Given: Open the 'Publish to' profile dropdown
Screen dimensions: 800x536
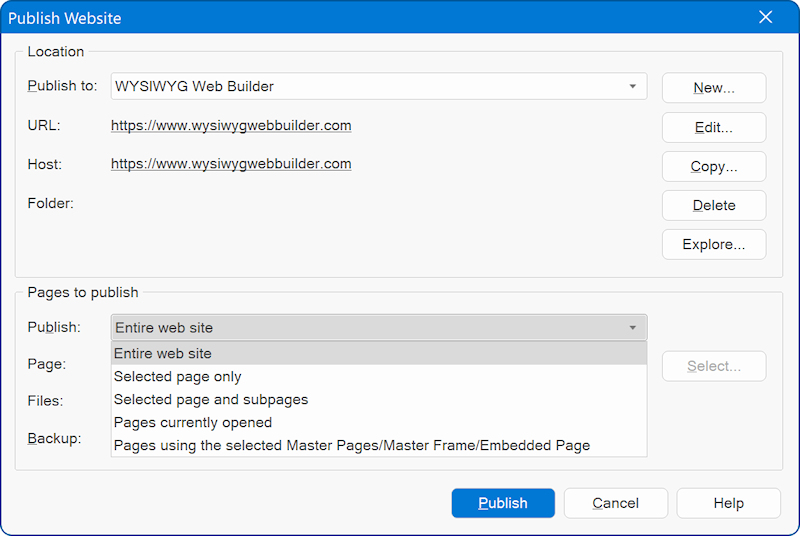Looking at the screenshot, I should coord(370,87).
